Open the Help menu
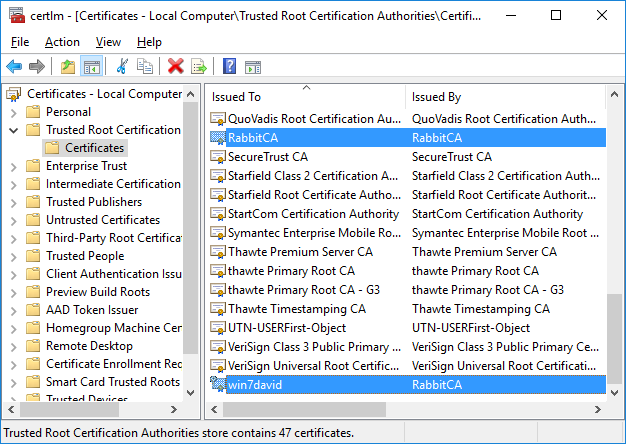 tap(149, 42)
